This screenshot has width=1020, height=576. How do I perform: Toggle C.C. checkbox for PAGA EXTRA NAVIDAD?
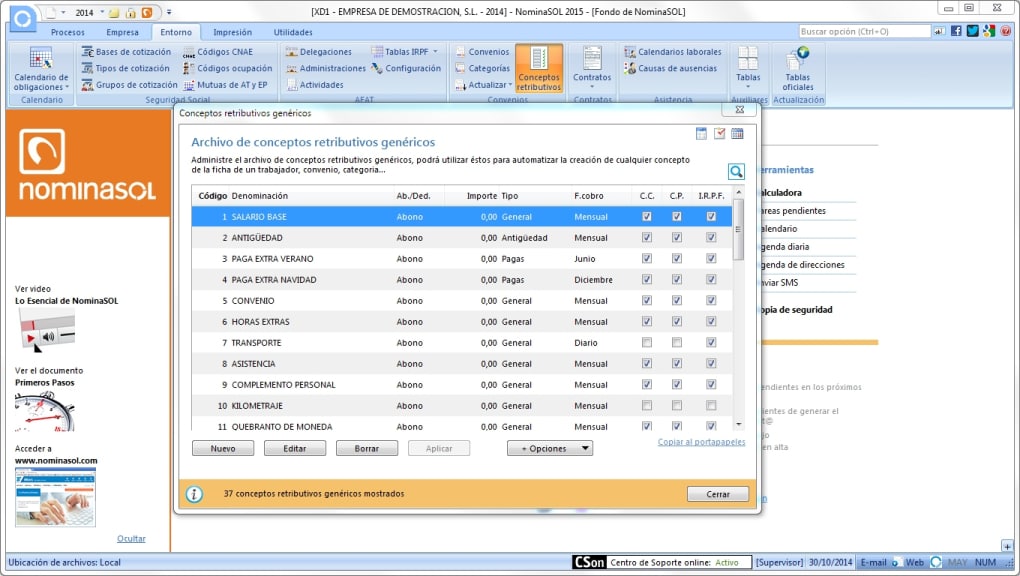647,279
